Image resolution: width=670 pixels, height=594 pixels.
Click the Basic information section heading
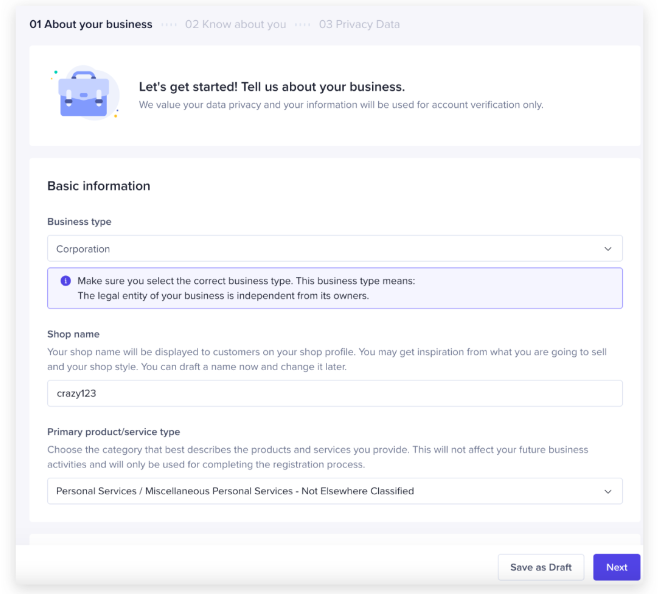(x=98, y=186)
